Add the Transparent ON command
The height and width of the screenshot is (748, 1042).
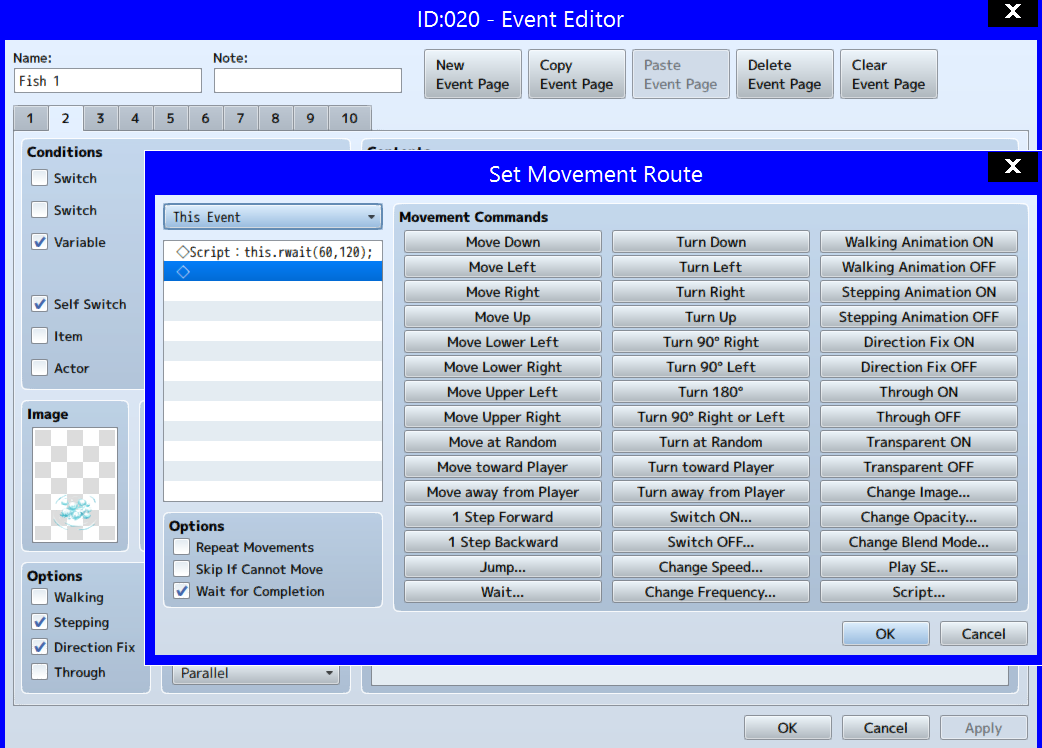[918, 442]
